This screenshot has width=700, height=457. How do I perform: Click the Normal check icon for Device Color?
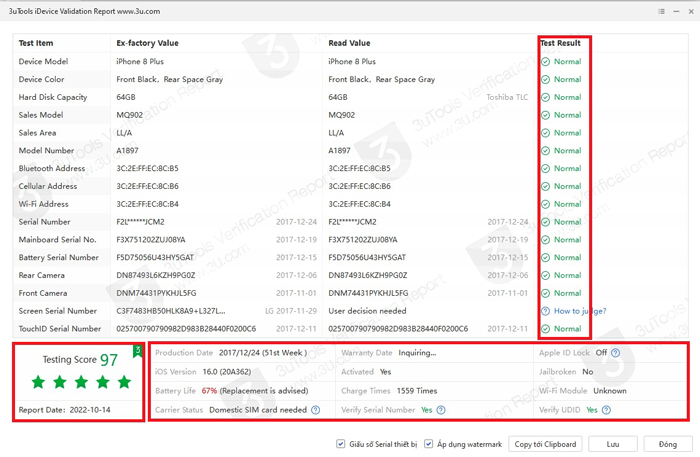(546, 79)
